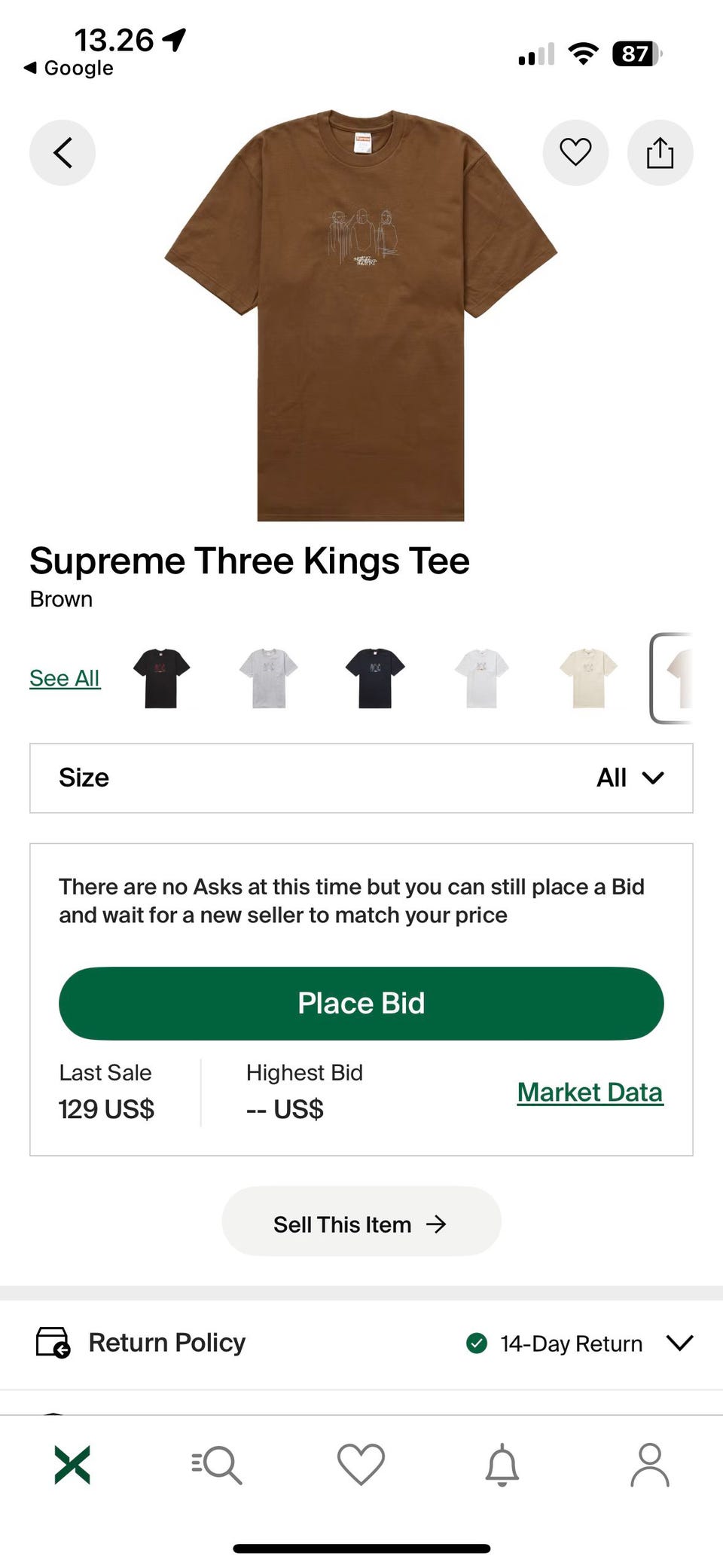The height and width of the screenshot is (1568, 723).
Task: Click See All colorways link
Action: pos(65,678)
